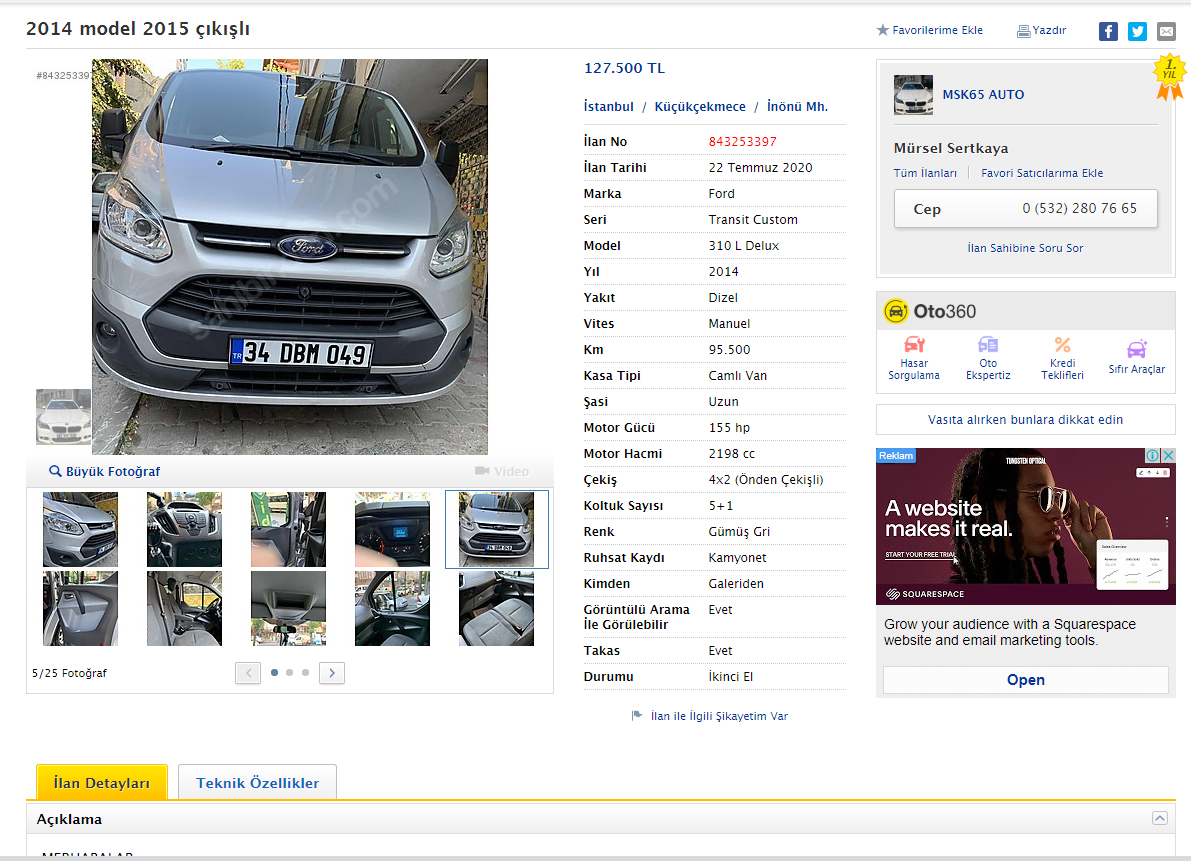This screenshot has height=861, width=1191.
Task: Open the ad info icon
Action: 1152,456
